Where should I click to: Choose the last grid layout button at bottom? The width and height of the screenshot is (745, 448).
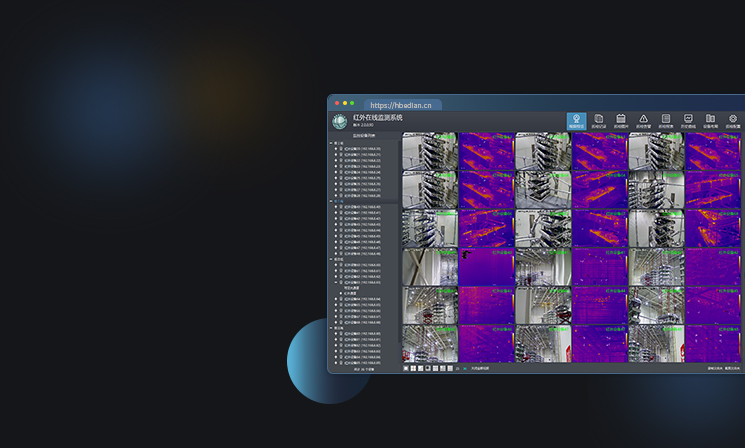pyautogui.click(x=450, y=368)
